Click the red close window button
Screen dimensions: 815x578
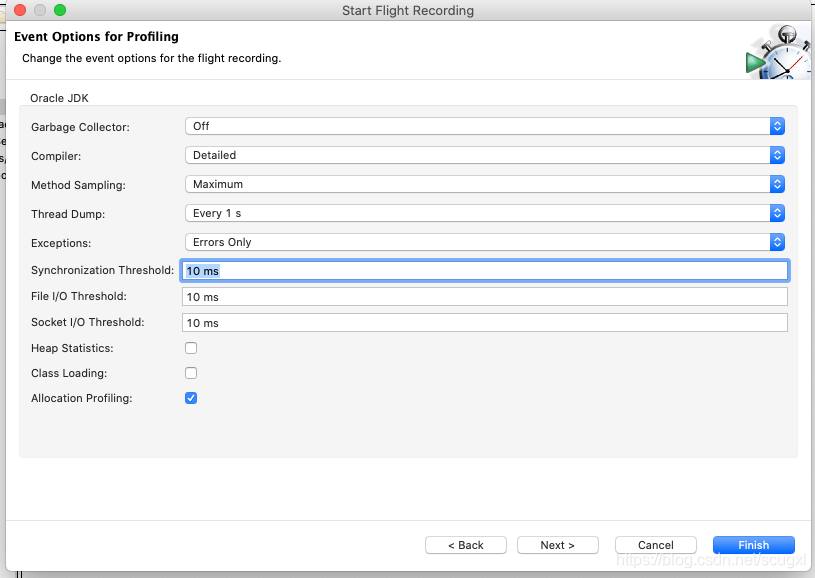20,10
